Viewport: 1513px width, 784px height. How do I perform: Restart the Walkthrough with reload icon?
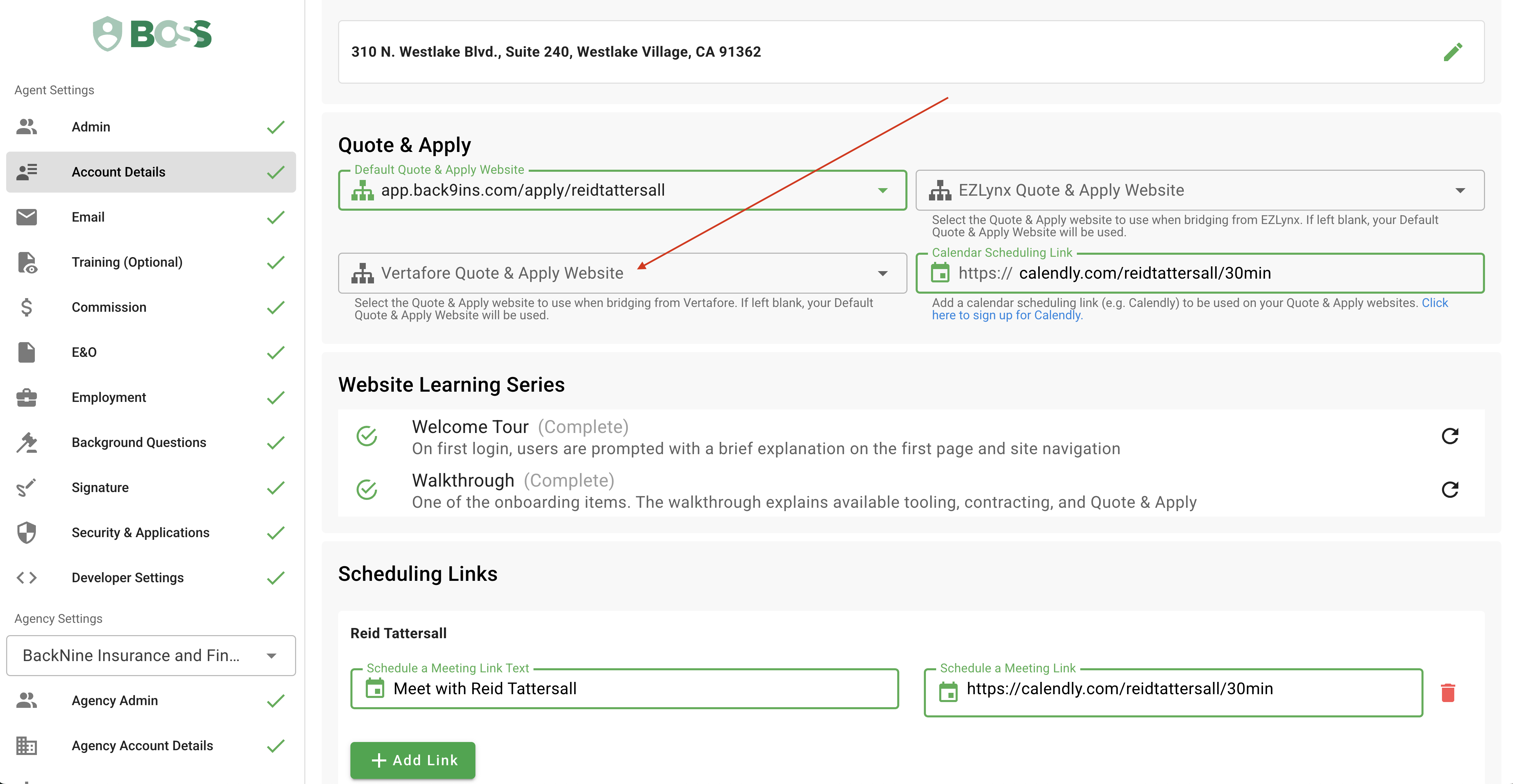(x=1449, y=490)
